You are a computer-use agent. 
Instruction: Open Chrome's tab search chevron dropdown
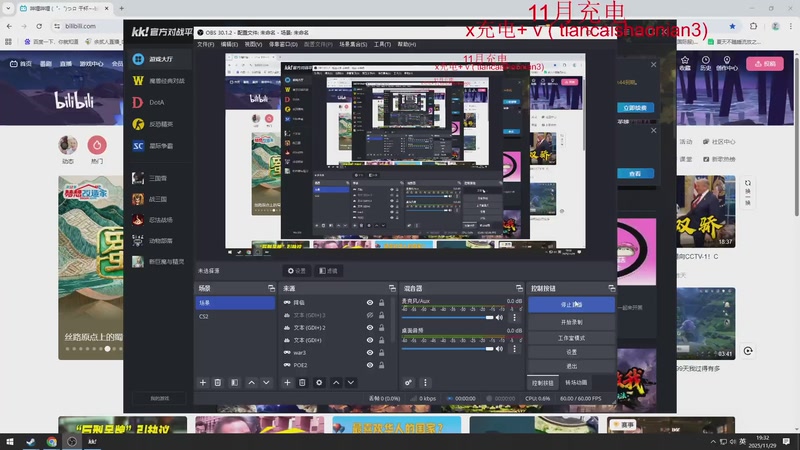(8, 8)
